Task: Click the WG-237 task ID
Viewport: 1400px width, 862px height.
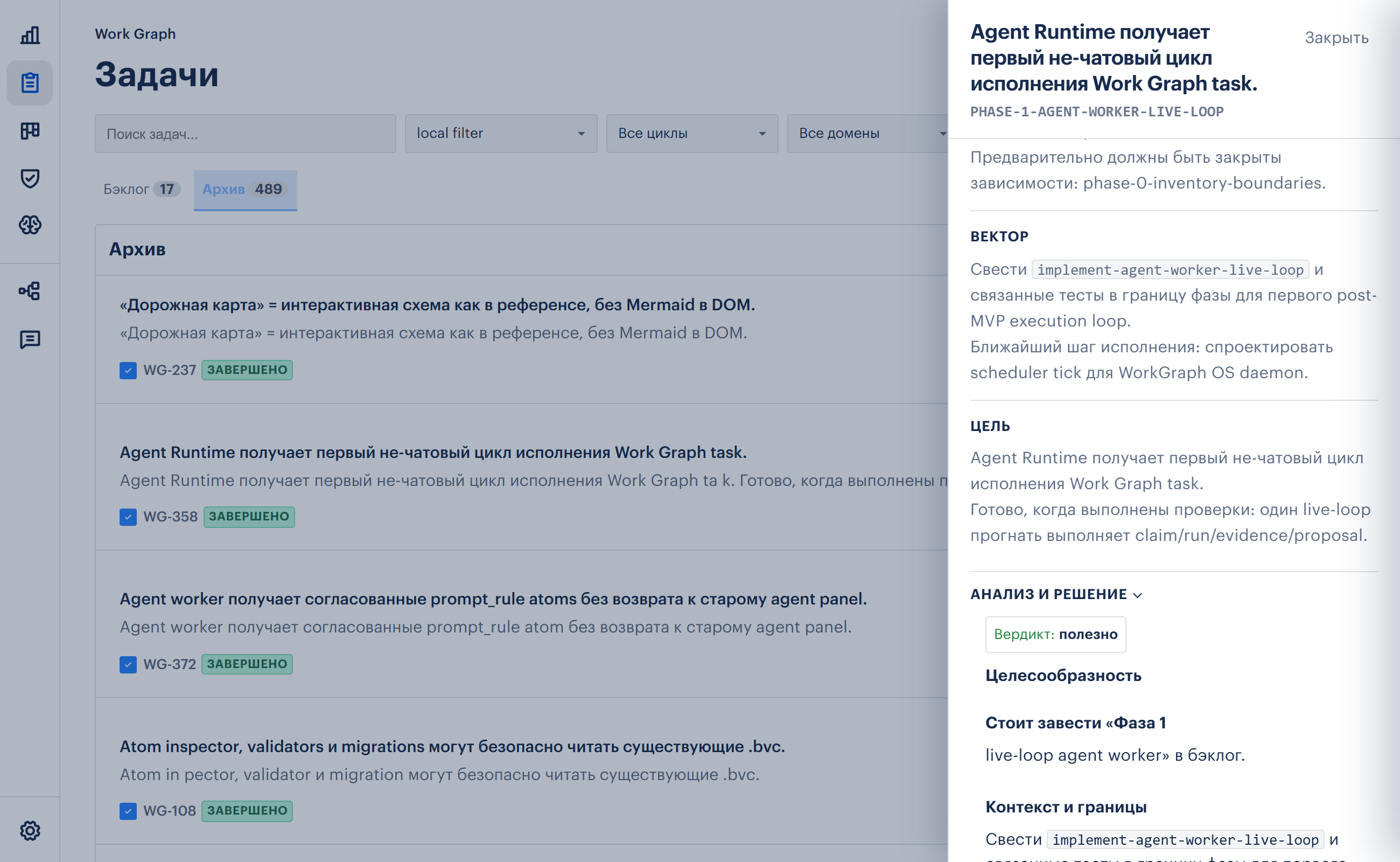Action: (x=169, y=371)
